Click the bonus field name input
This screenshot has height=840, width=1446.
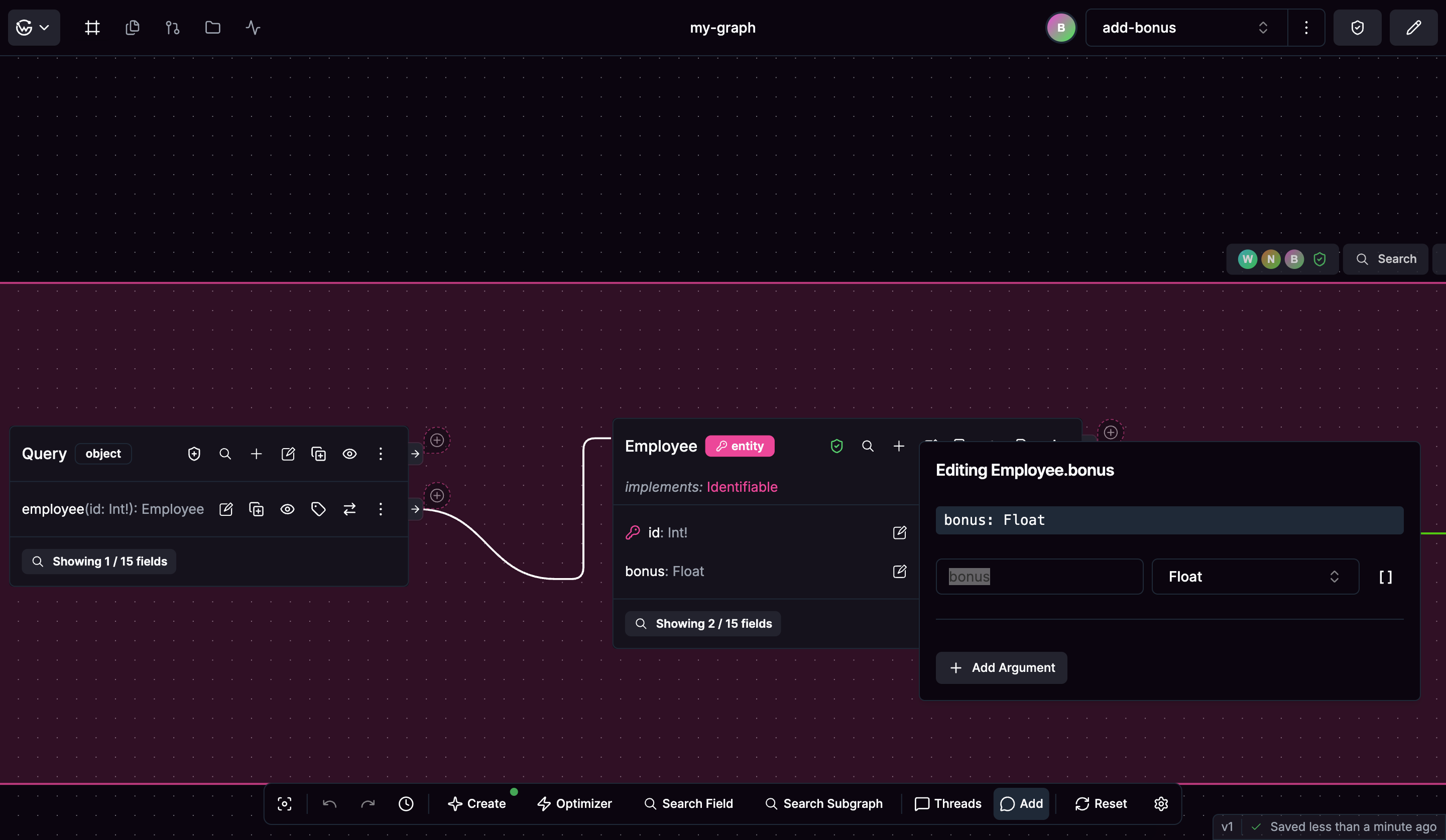(1039, 576)
